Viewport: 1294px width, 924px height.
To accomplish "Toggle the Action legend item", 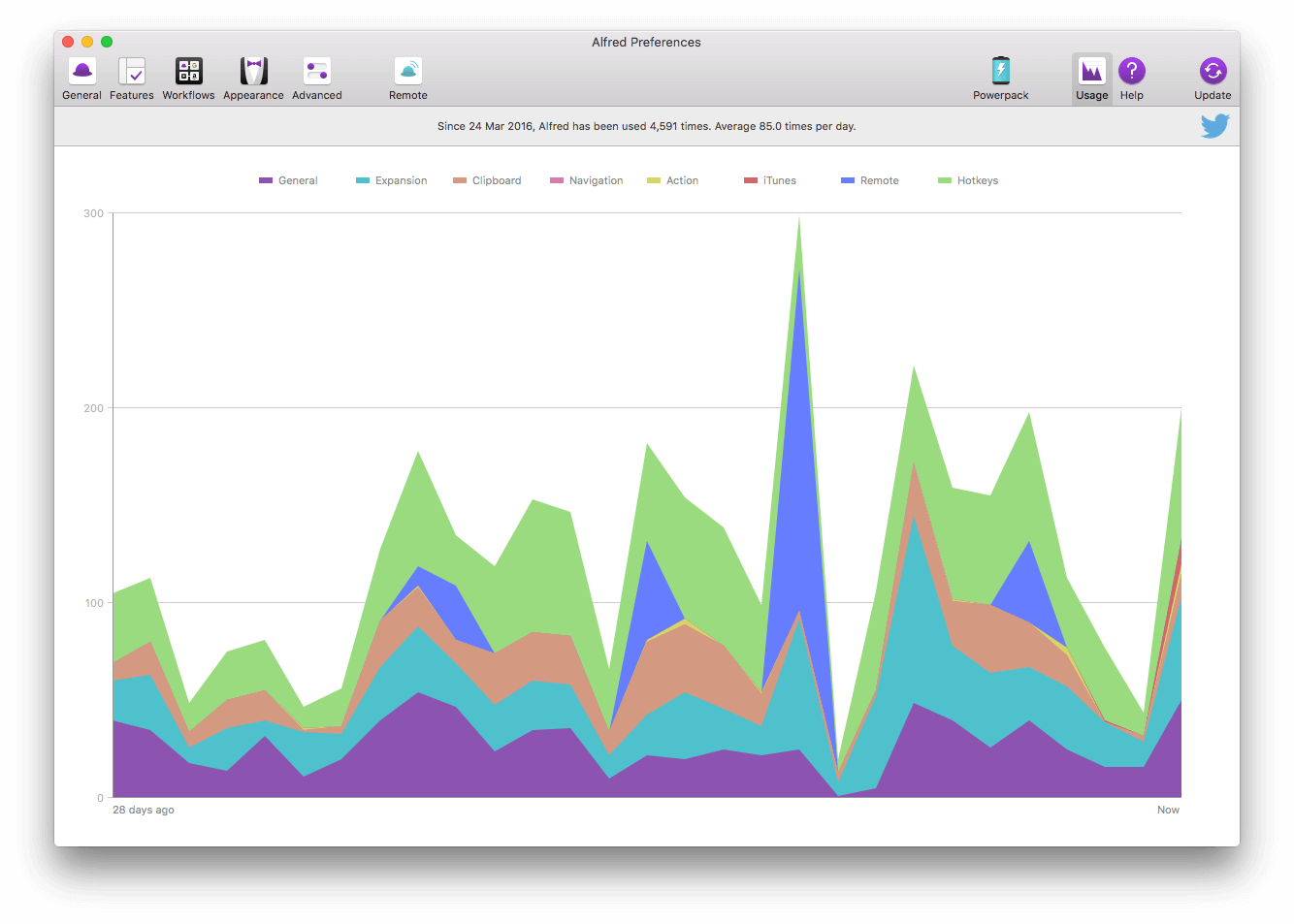I will (672, 180).
